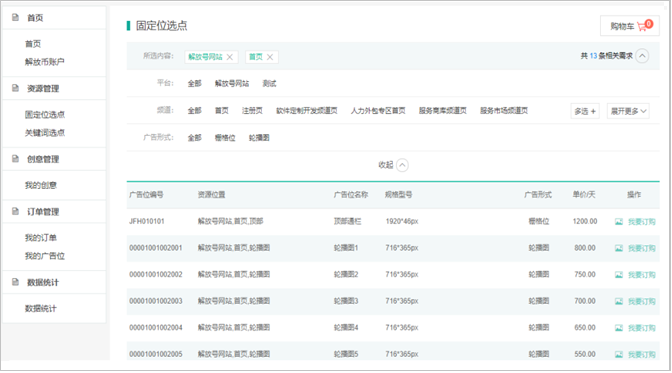Click 我要订购 for 轮播图5
The image size is (672, 373).
[642, 355]
